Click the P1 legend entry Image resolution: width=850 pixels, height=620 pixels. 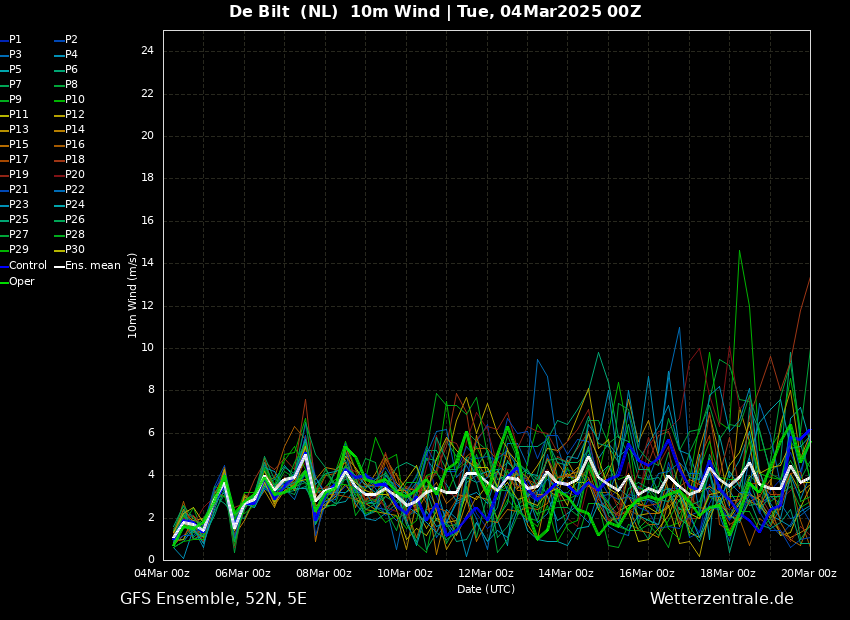[x=11, y=40]
